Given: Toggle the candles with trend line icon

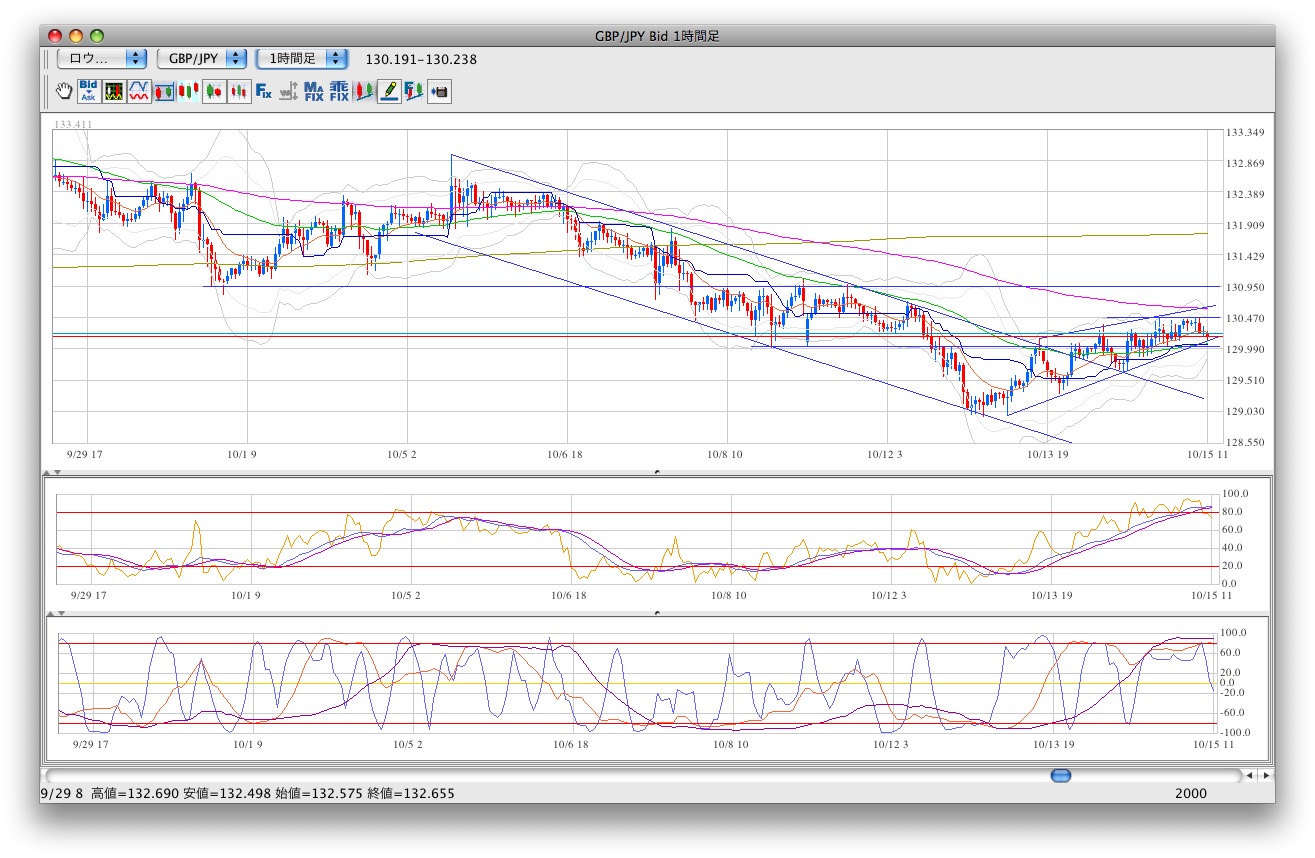Looking at the screenshot, I should (x=364, y=92).
